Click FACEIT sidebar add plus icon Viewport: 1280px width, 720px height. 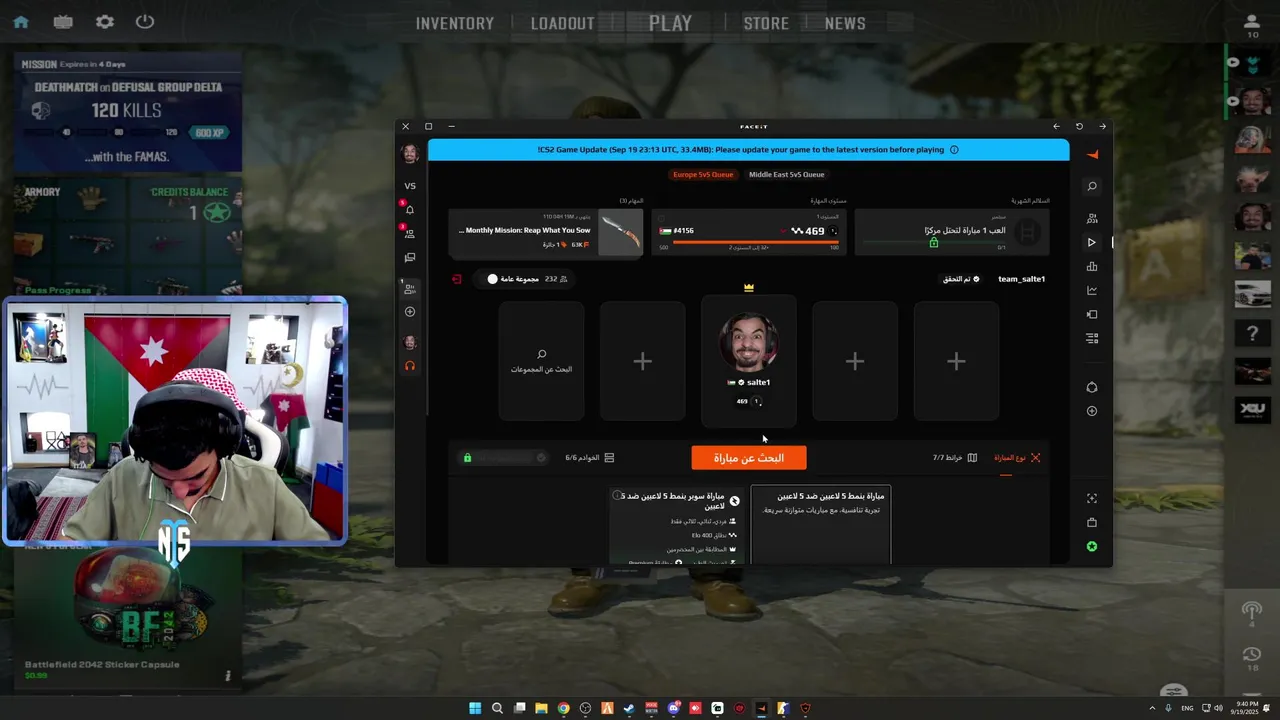coord(410,312)
